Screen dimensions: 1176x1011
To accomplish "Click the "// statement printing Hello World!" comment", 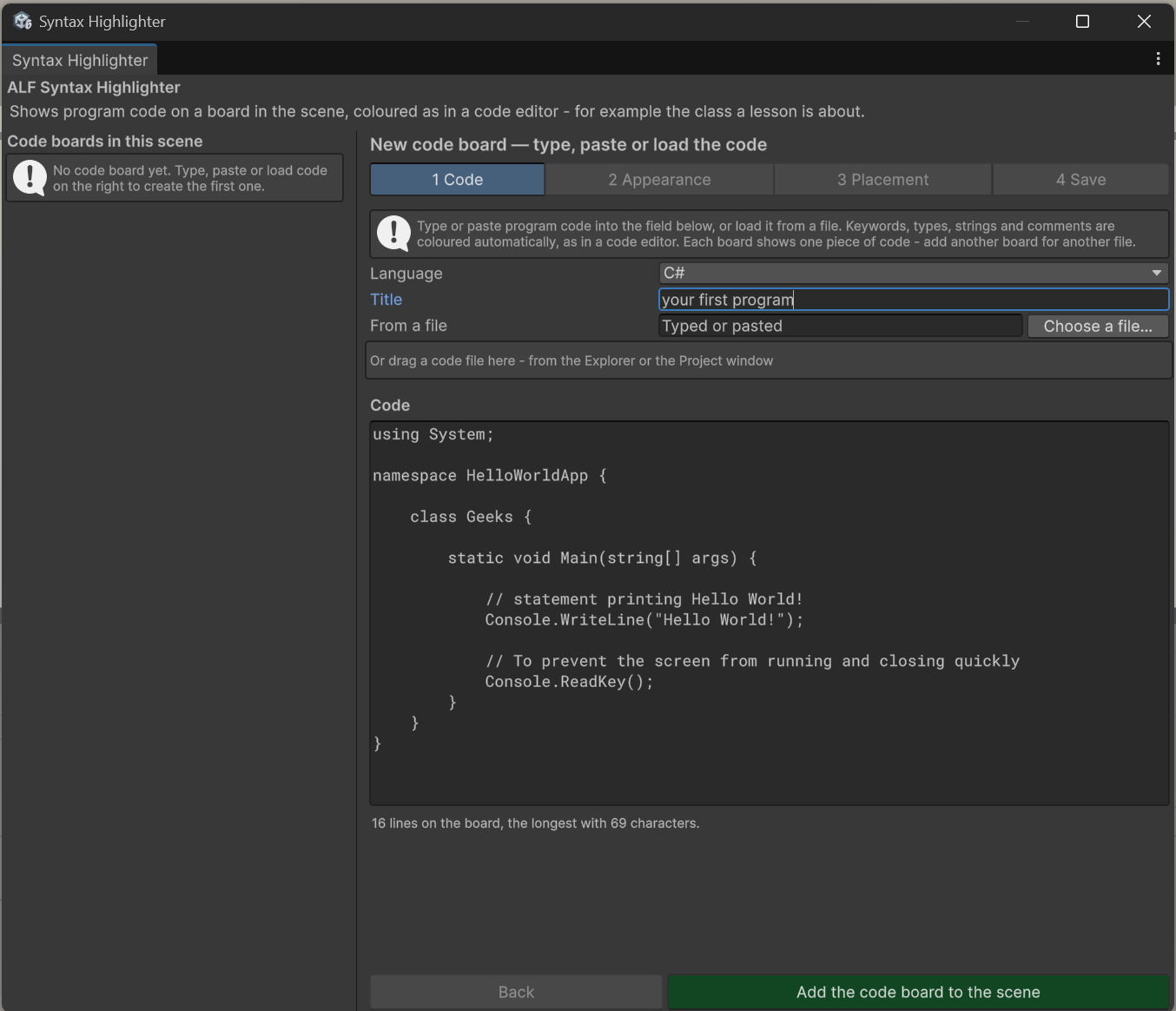I will pos(644,599).
